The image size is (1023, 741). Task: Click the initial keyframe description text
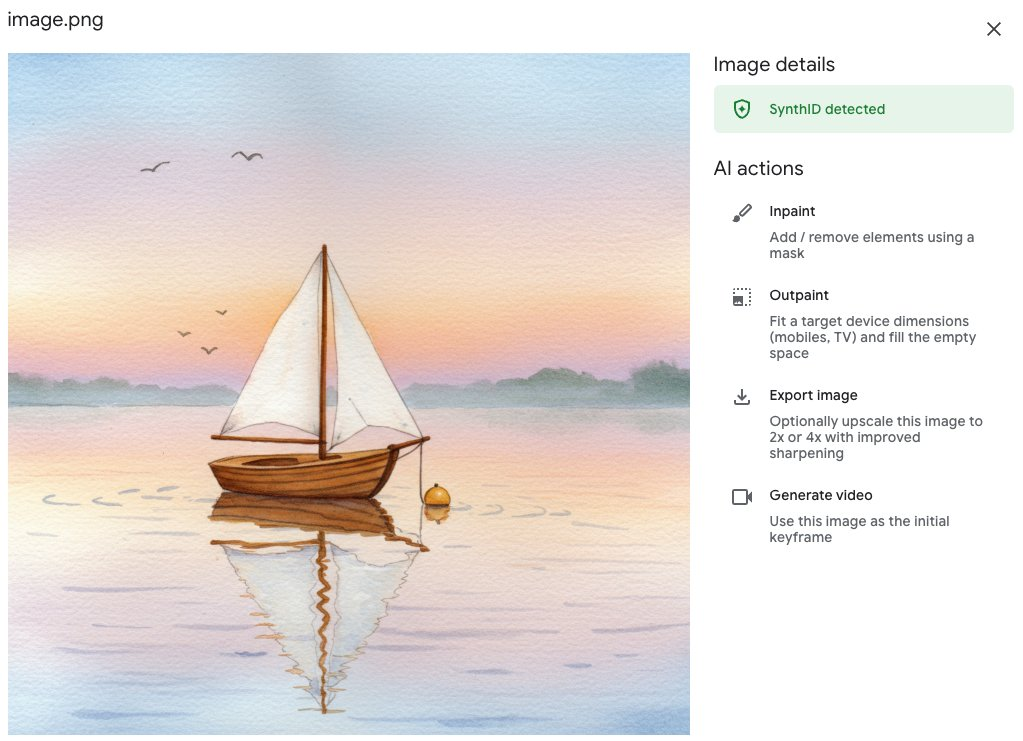tap(858, 529)
